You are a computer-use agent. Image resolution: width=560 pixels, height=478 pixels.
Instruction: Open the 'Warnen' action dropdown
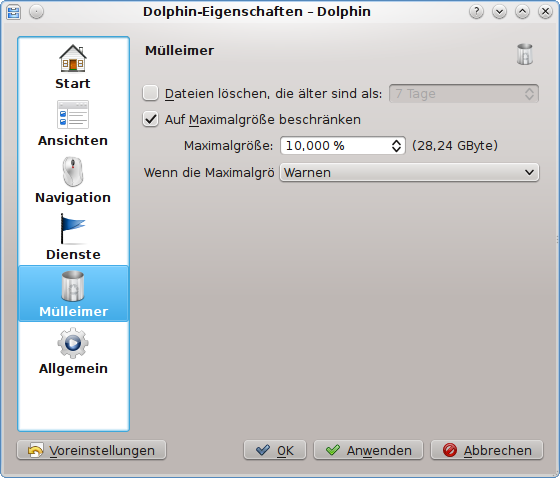click(x=409, y=173)
